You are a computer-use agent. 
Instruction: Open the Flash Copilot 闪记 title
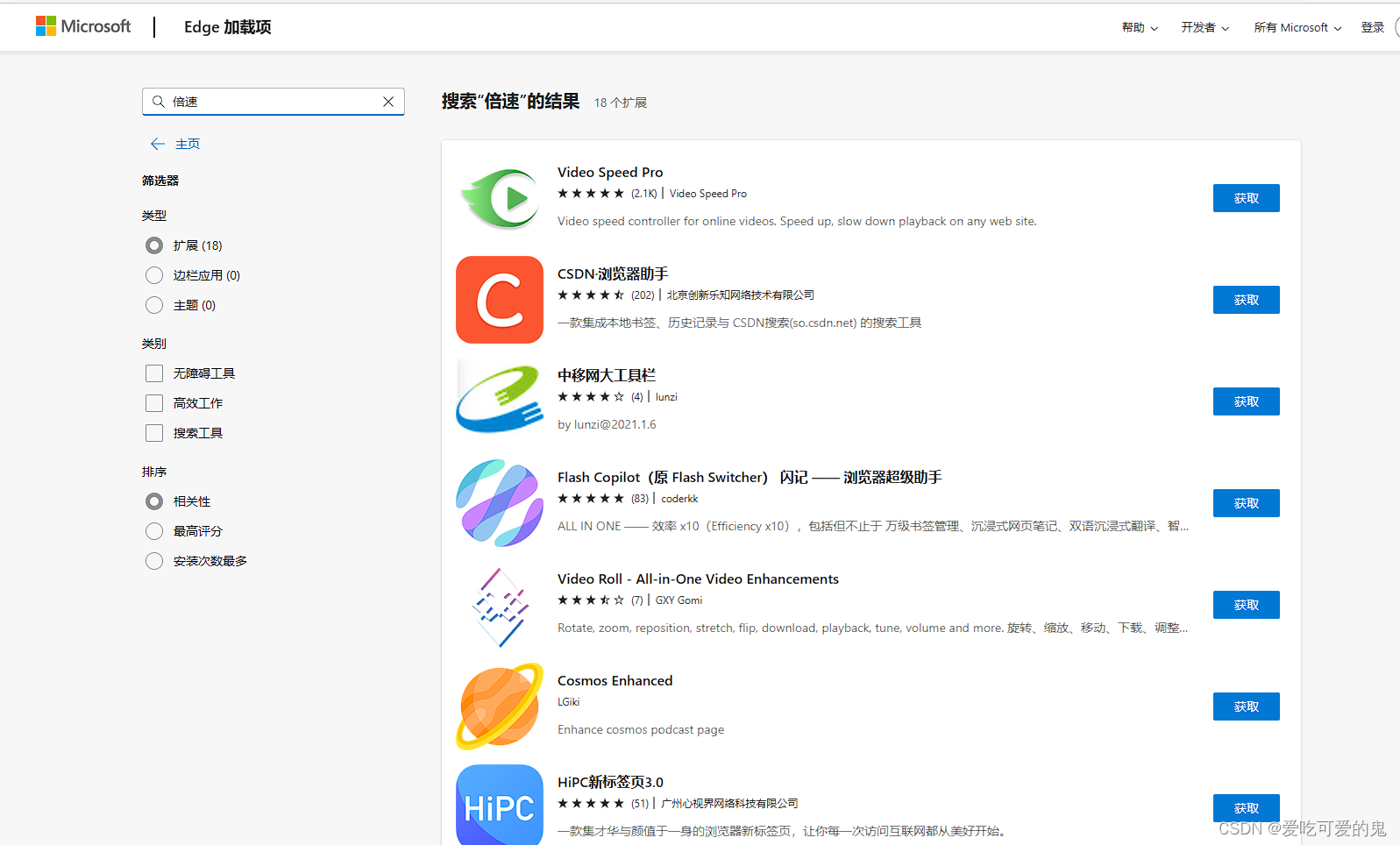coord(750,477)
